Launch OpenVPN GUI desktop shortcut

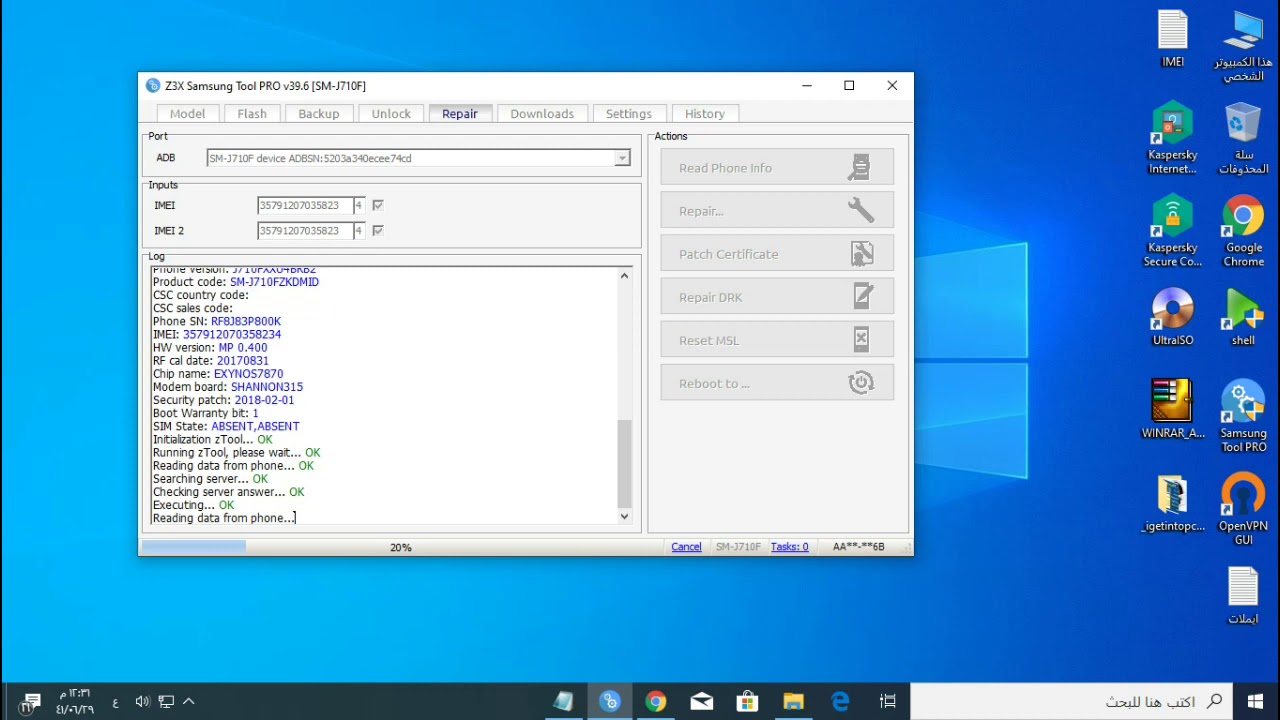pos(1243,509)
